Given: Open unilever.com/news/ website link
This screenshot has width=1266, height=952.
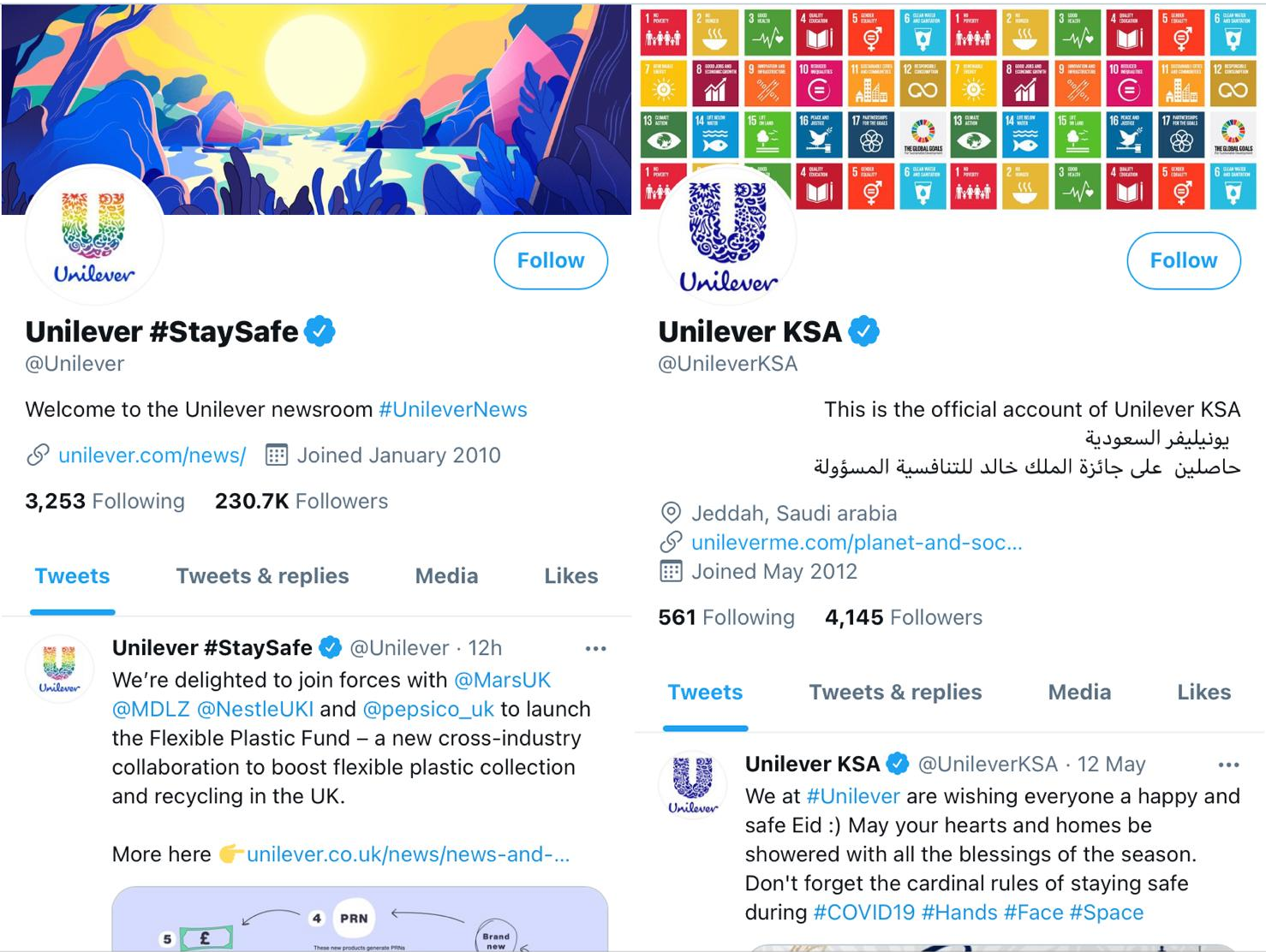Looking at the screenshot, I should tap(152, 455).
